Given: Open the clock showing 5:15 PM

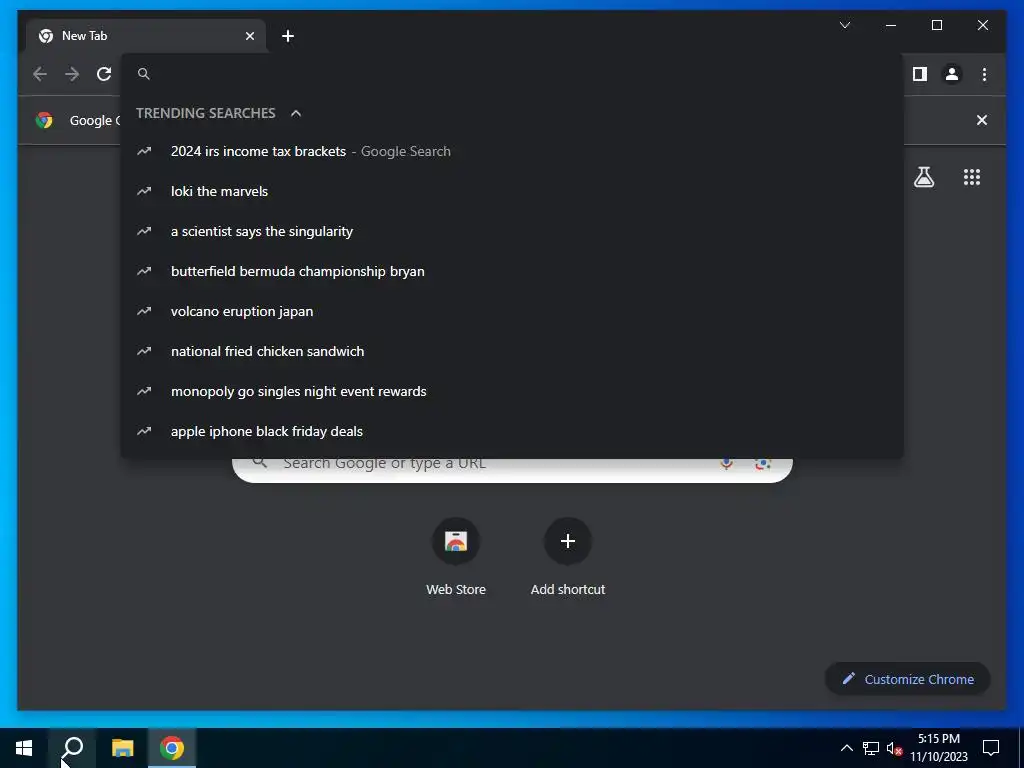Looking at the screenshot, I should tap(939, 748).
